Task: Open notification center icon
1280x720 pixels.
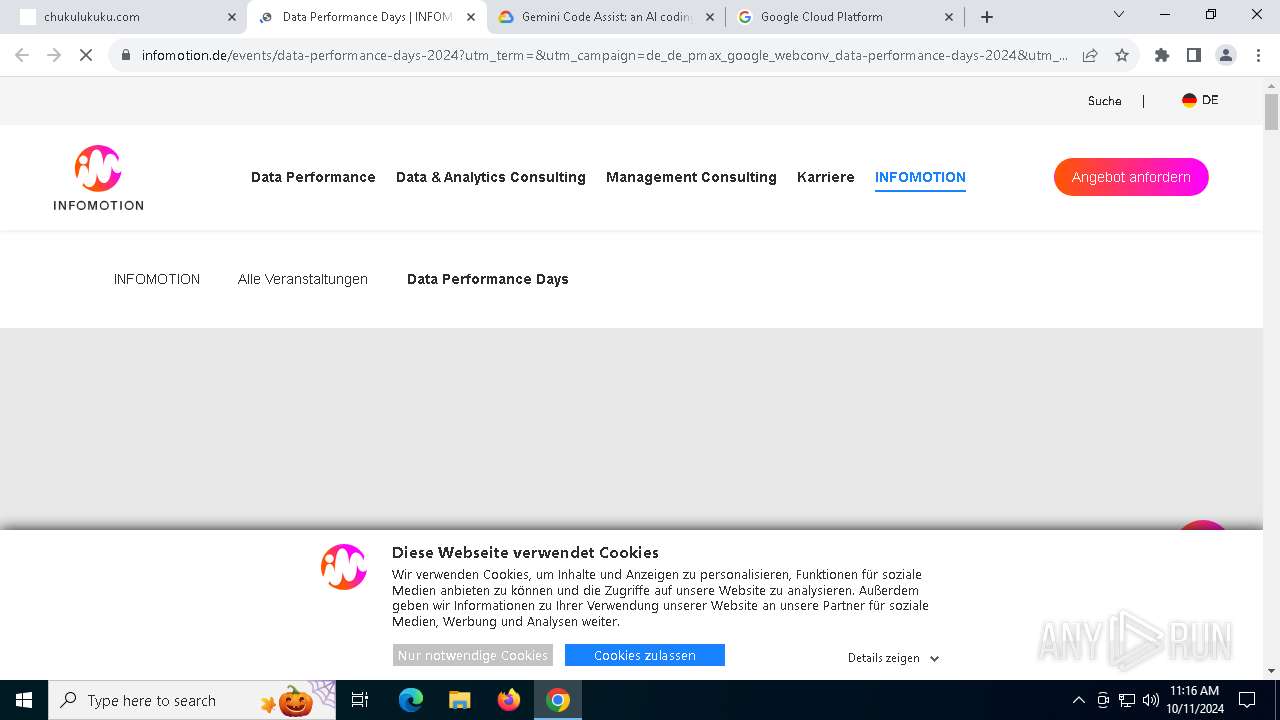Action: coord(1247,700)
